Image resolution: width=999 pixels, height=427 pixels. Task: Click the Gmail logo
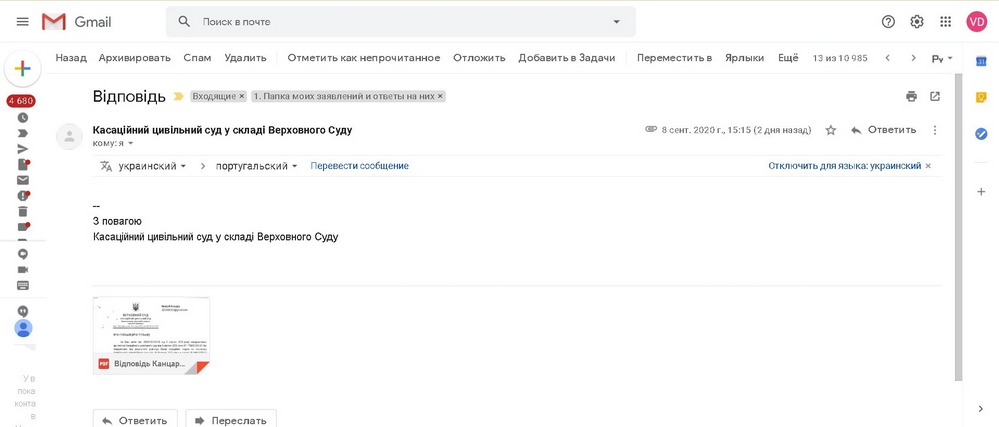click(x=76, y=22)
